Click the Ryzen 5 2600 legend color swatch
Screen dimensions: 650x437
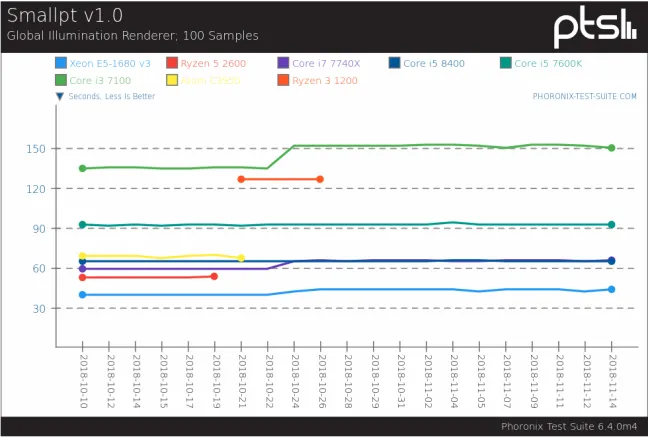click(172, 63)
